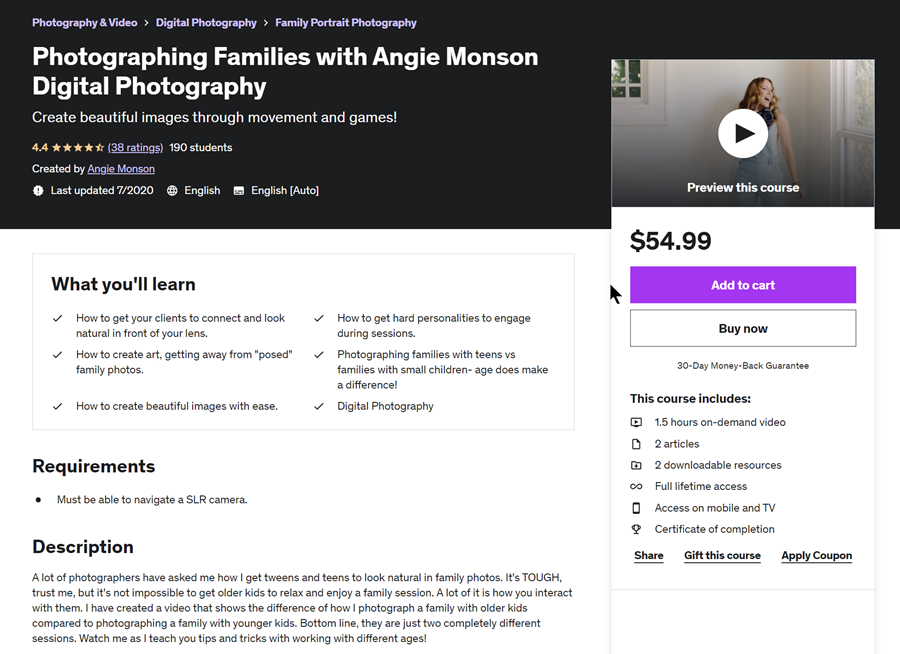The height and width of the screenshot is (654, 900).
Task: Click the downloadable resources icon
Action: pyautogui.click(x=636, y=465)
